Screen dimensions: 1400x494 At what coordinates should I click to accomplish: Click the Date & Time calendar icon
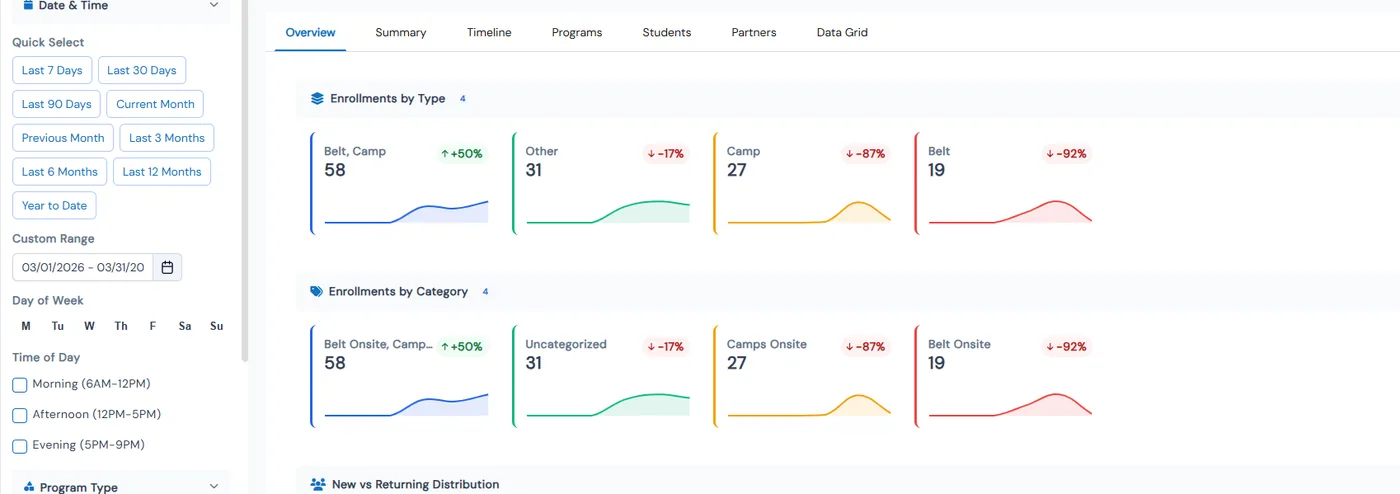point(28,5)
